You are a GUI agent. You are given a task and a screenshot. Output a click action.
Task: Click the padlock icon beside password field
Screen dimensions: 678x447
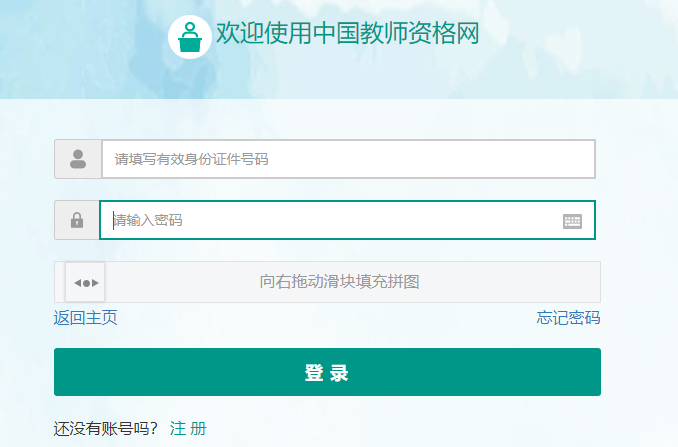(77, 220)
